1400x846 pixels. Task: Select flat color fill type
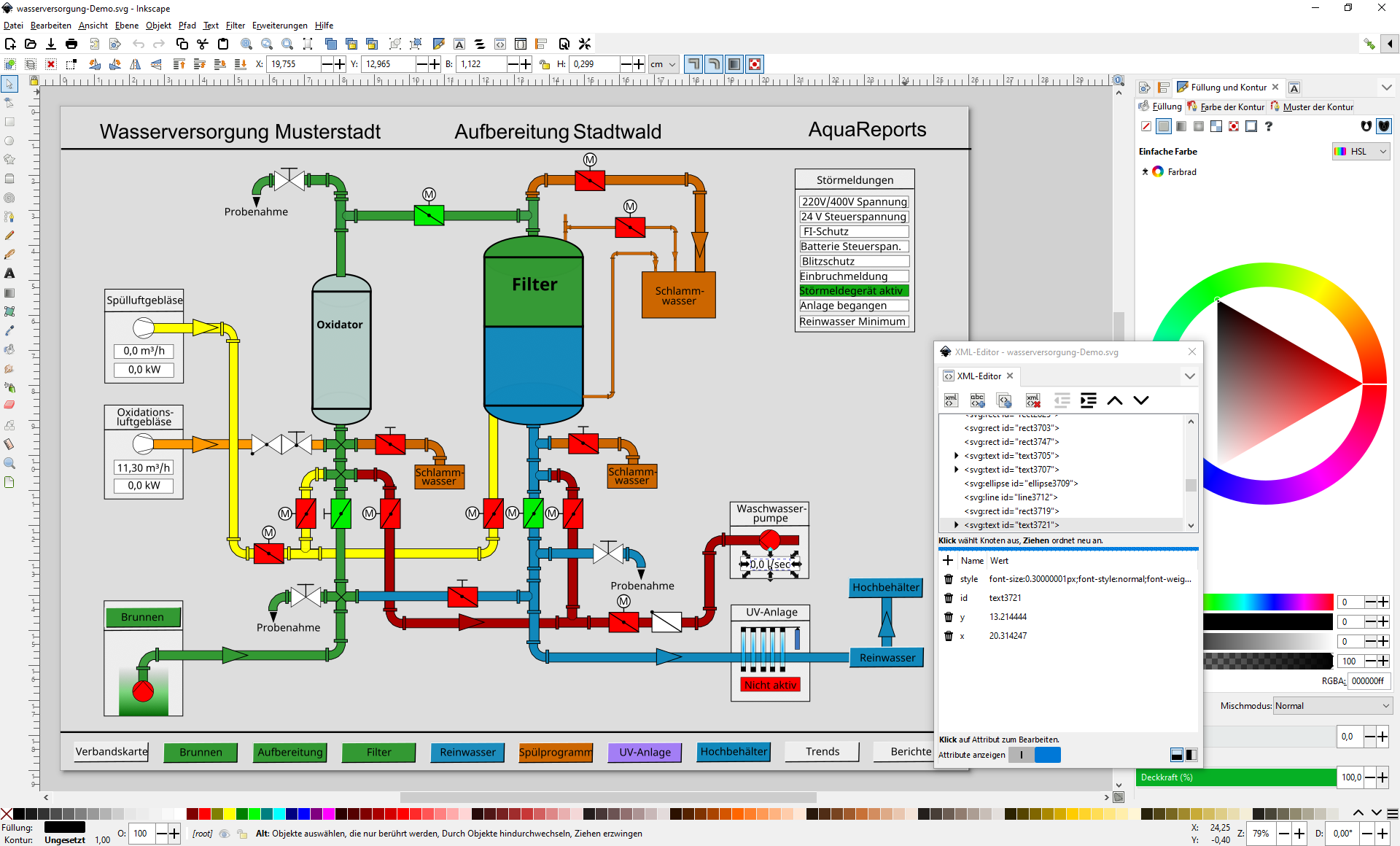pyautogui.click(x=1164, y=126)
